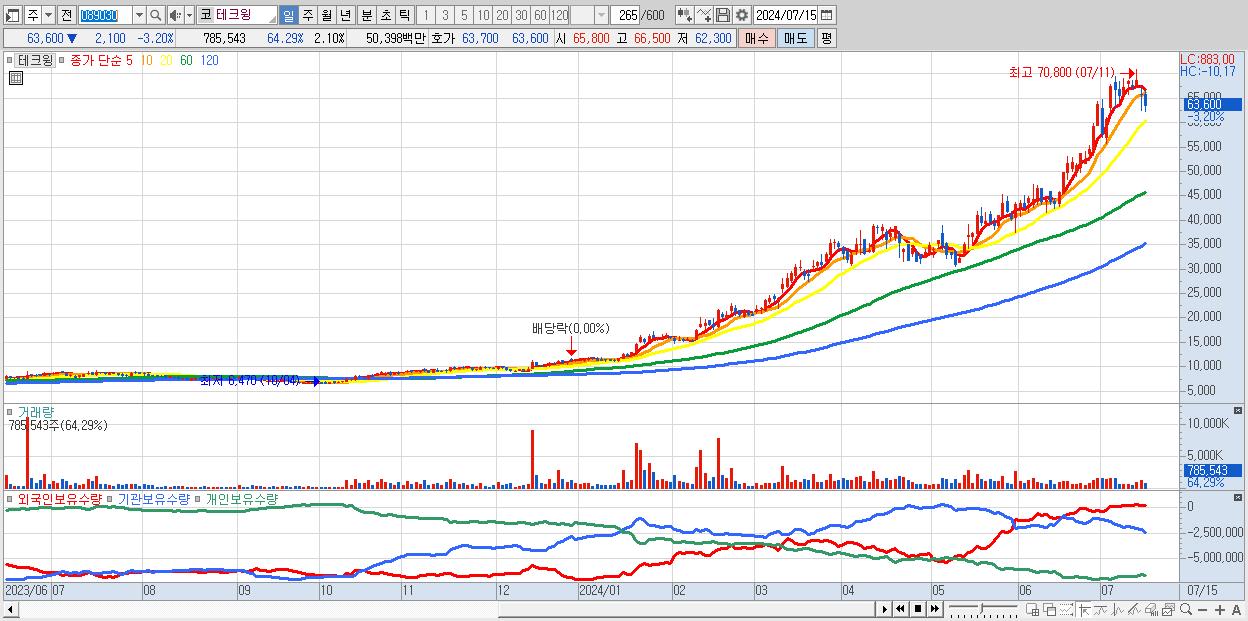Click the 평 button
Image resolution: width=1248 pixels, height=621 pixels.
pyautogui.click(x=826, y=38)
